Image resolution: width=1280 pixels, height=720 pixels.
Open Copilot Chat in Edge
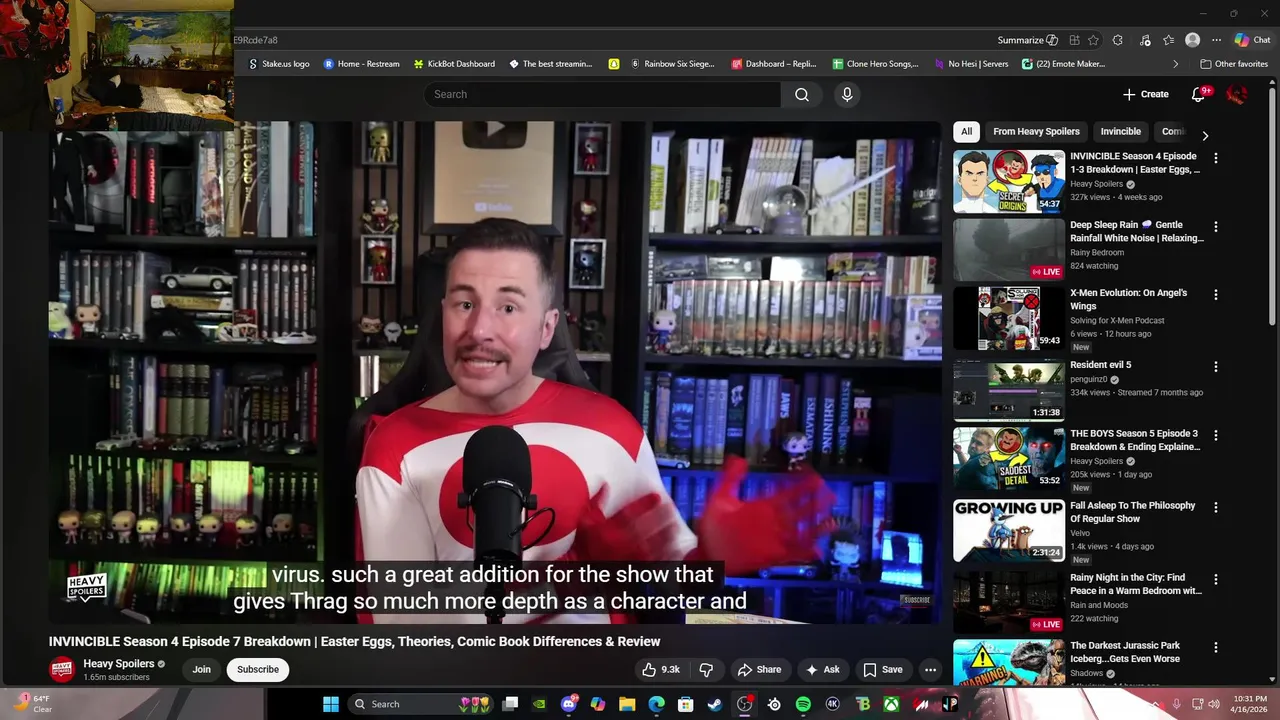point(1252,40)
